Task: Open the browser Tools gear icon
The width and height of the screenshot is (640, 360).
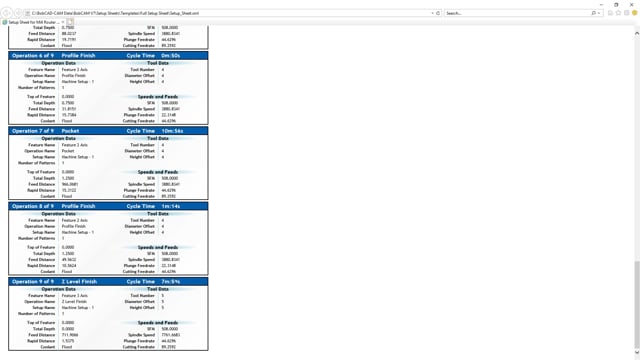Action: (x=627, y=13)
